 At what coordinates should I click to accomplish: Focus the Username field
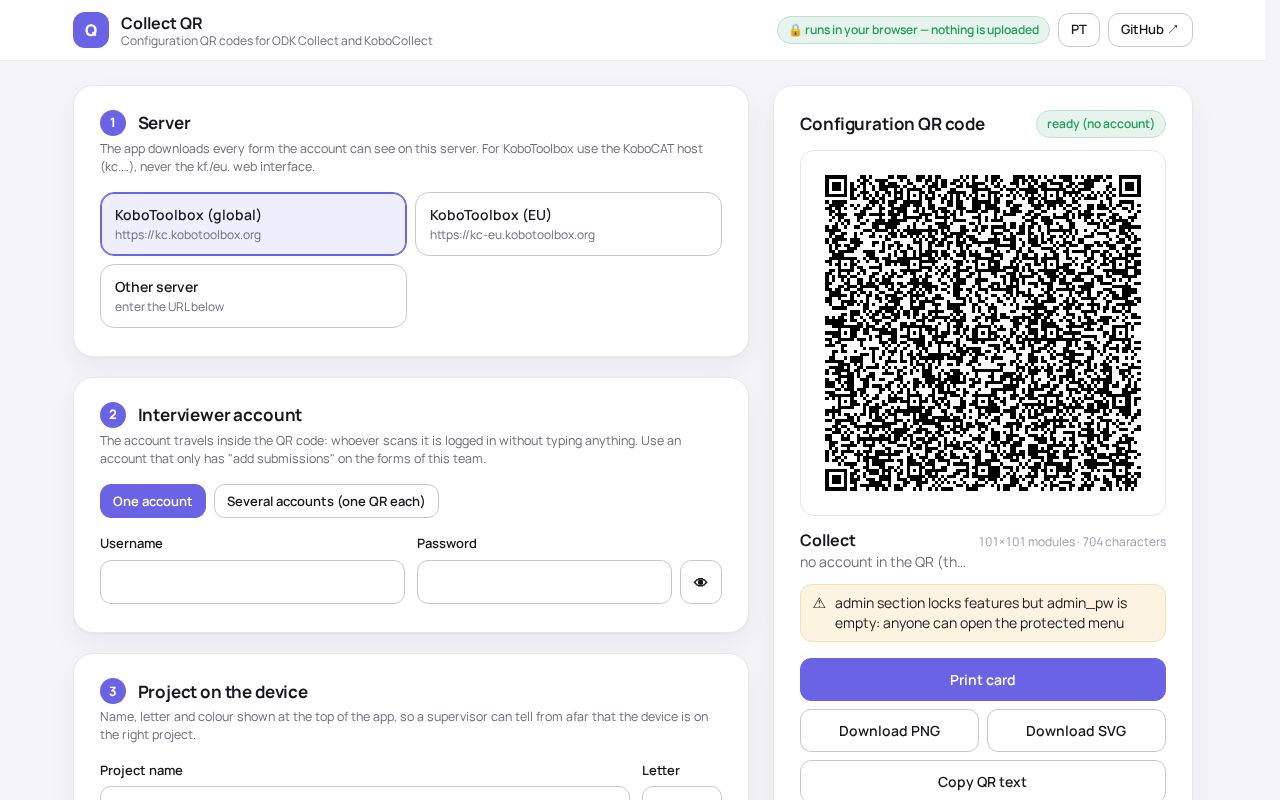252,582
